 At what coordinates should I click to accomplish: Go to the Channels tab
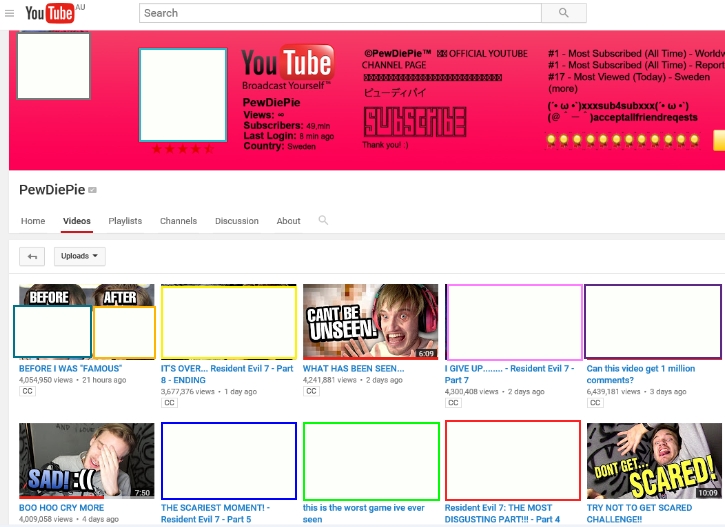pos(178,221)
